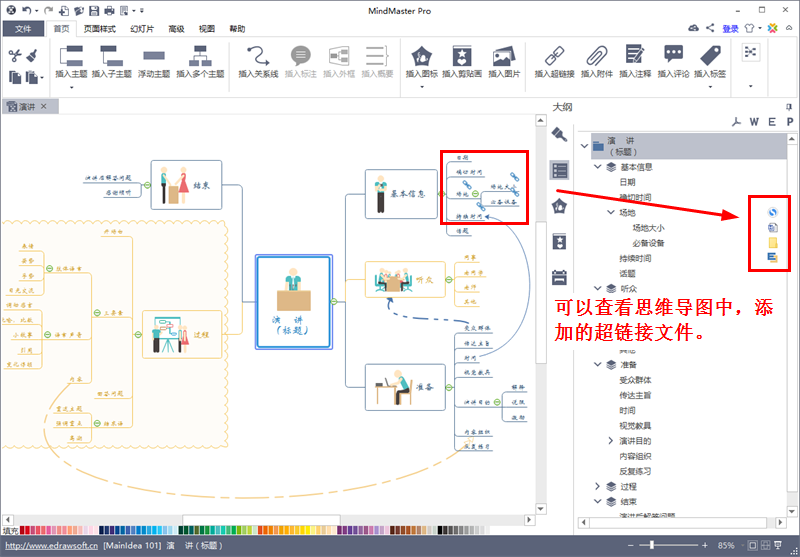Click 插入剪贴画 clipart icon
The width and height of the screenshot is (800, 557).
(x=462, y=56)
